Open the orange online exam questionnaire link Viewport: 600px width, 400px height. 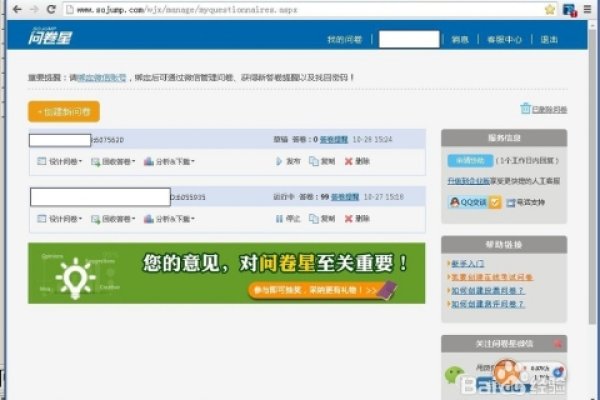(492, 277)
